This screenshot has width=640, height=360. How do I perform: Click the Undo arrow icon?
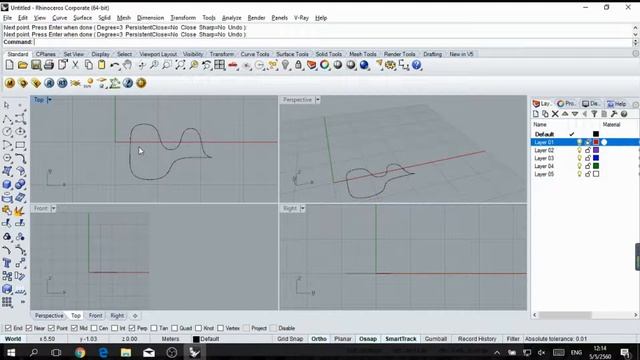pos(115,65)
